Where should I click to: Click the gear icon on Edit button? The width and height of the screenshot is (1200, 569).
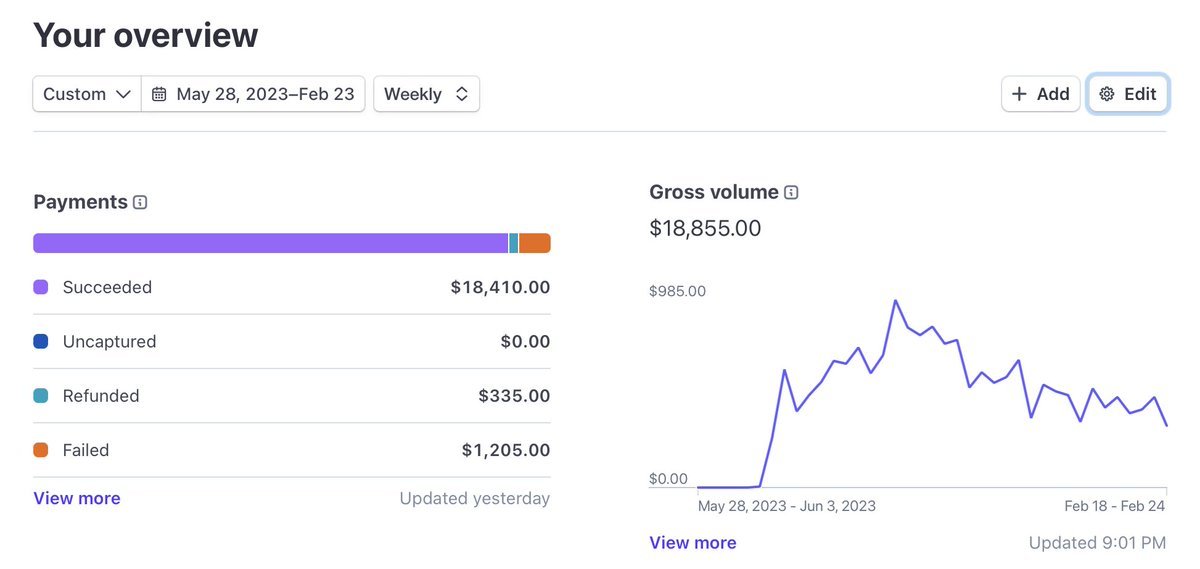click(x=1107, y=94)
